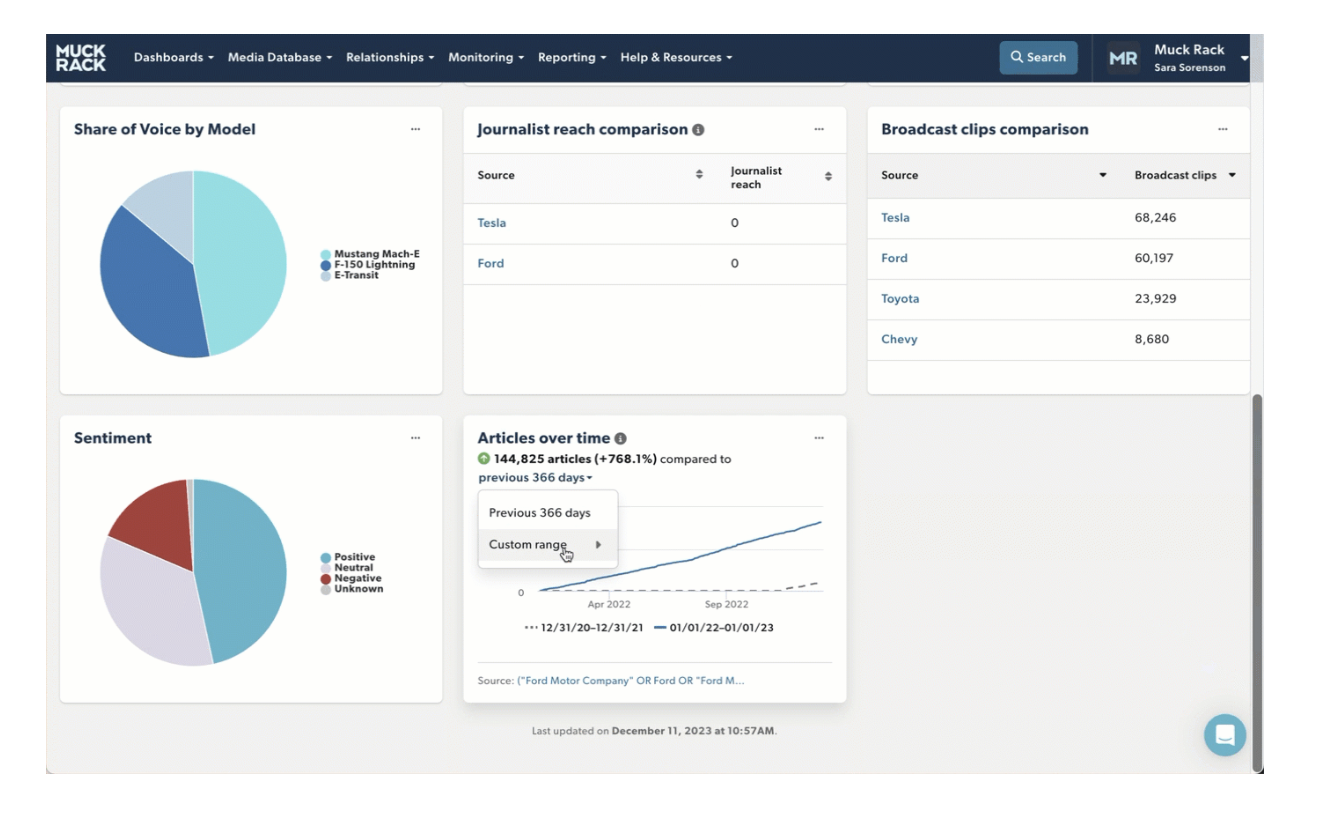Click the 01/01/22–01/01/23 chart legend entry
The height and width of the screenshot is (820, 1340).
pos(714,628)
